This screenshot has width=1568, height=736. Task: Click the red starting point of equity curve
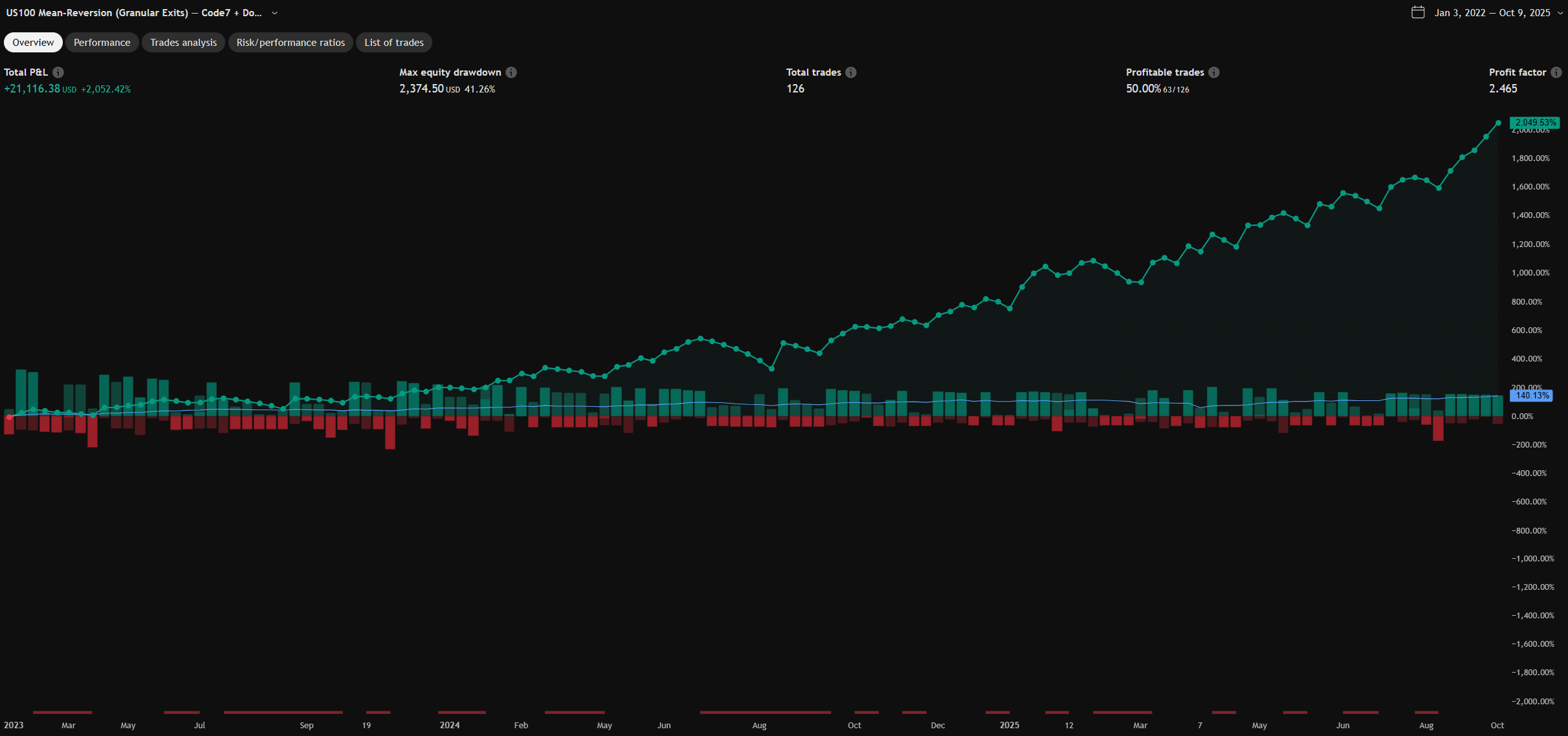[9, 417]
